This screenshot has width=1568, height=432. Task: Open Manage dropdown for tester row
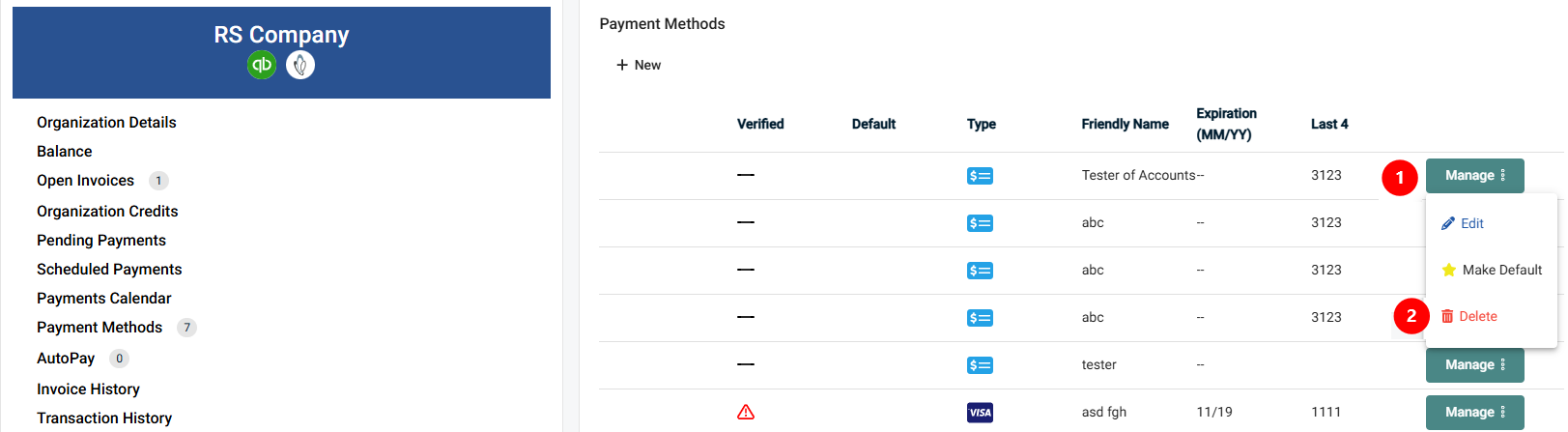(x=1475, y=365)
